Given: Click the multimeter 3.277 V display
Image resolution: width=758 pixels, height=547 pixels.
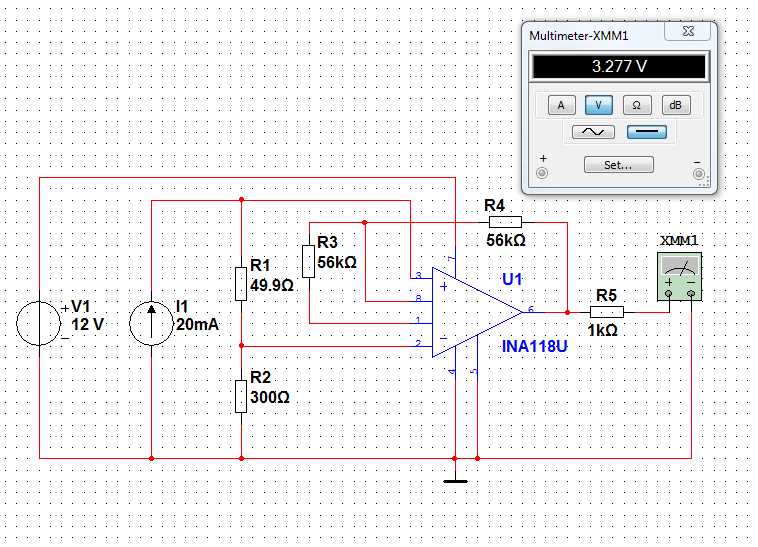Looking at the screenshot, I should point(619,66).
